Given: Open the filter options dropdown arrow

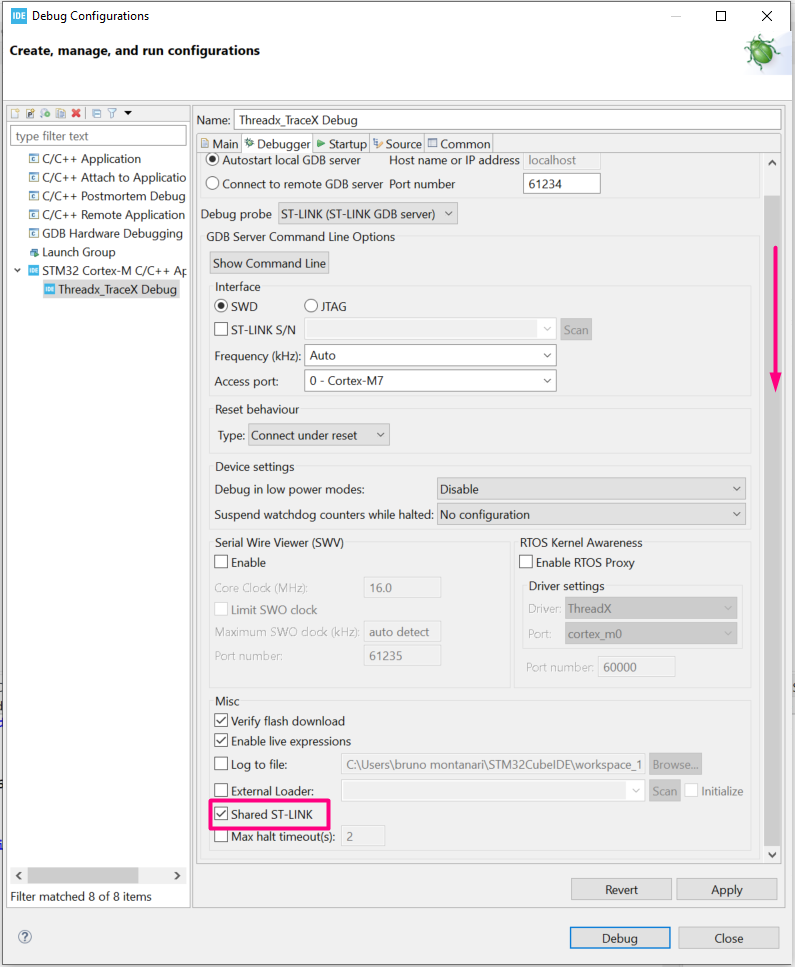Looking at the screenshot, I should (128, 113).
